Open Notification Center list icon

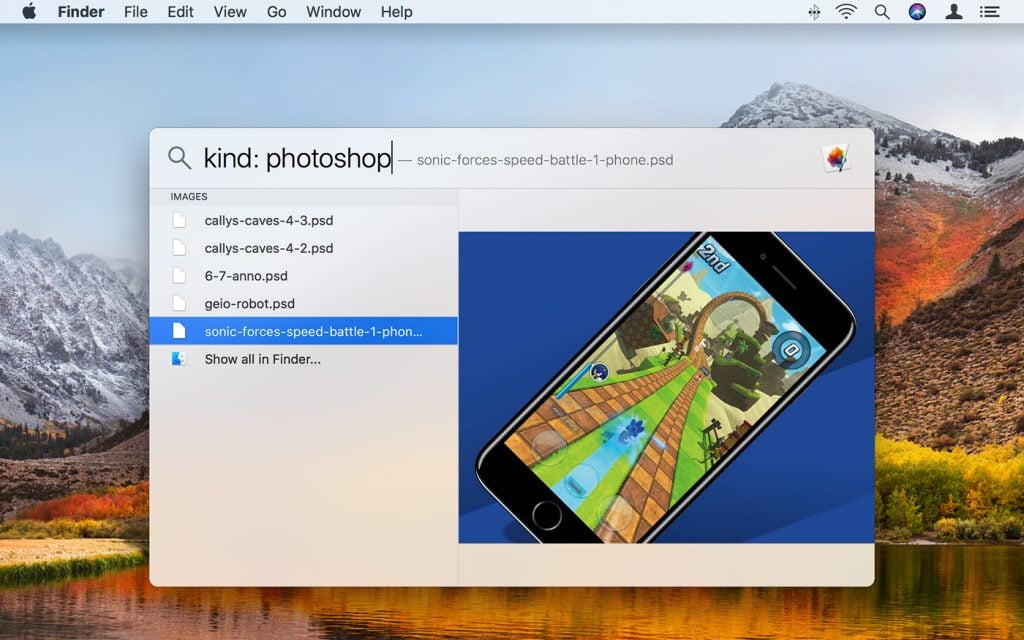pos(989,12)
